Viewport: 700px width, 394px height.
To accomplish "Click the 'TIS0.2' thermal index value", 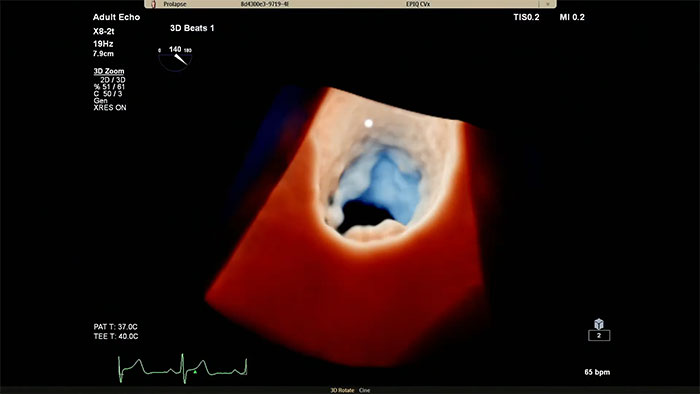I will tap(526, 17).
